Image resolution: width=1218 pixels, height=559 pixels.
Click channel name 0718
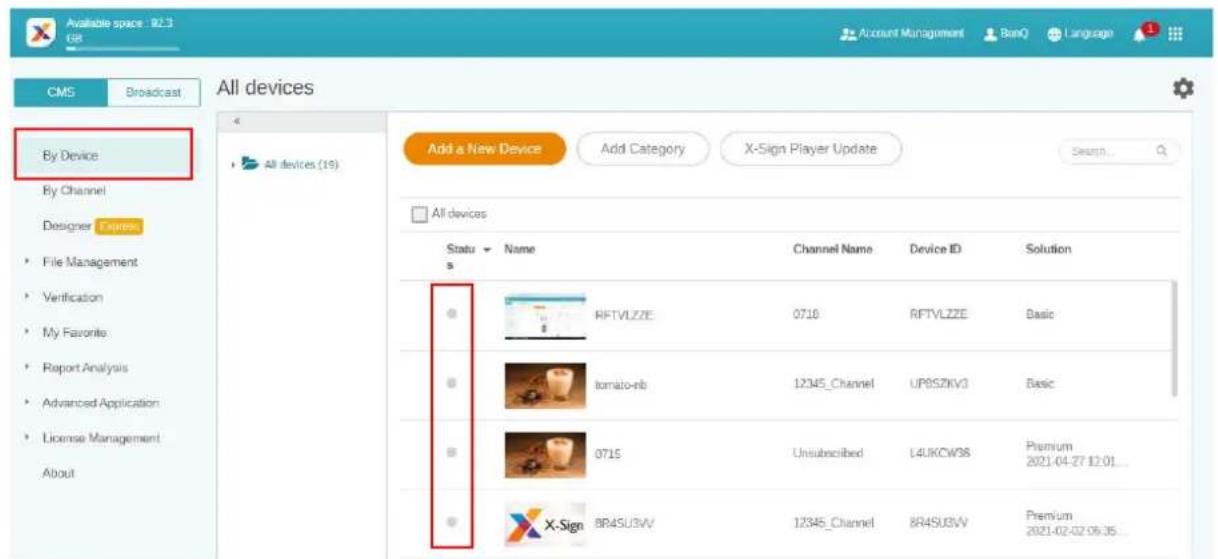click(805, 315)
